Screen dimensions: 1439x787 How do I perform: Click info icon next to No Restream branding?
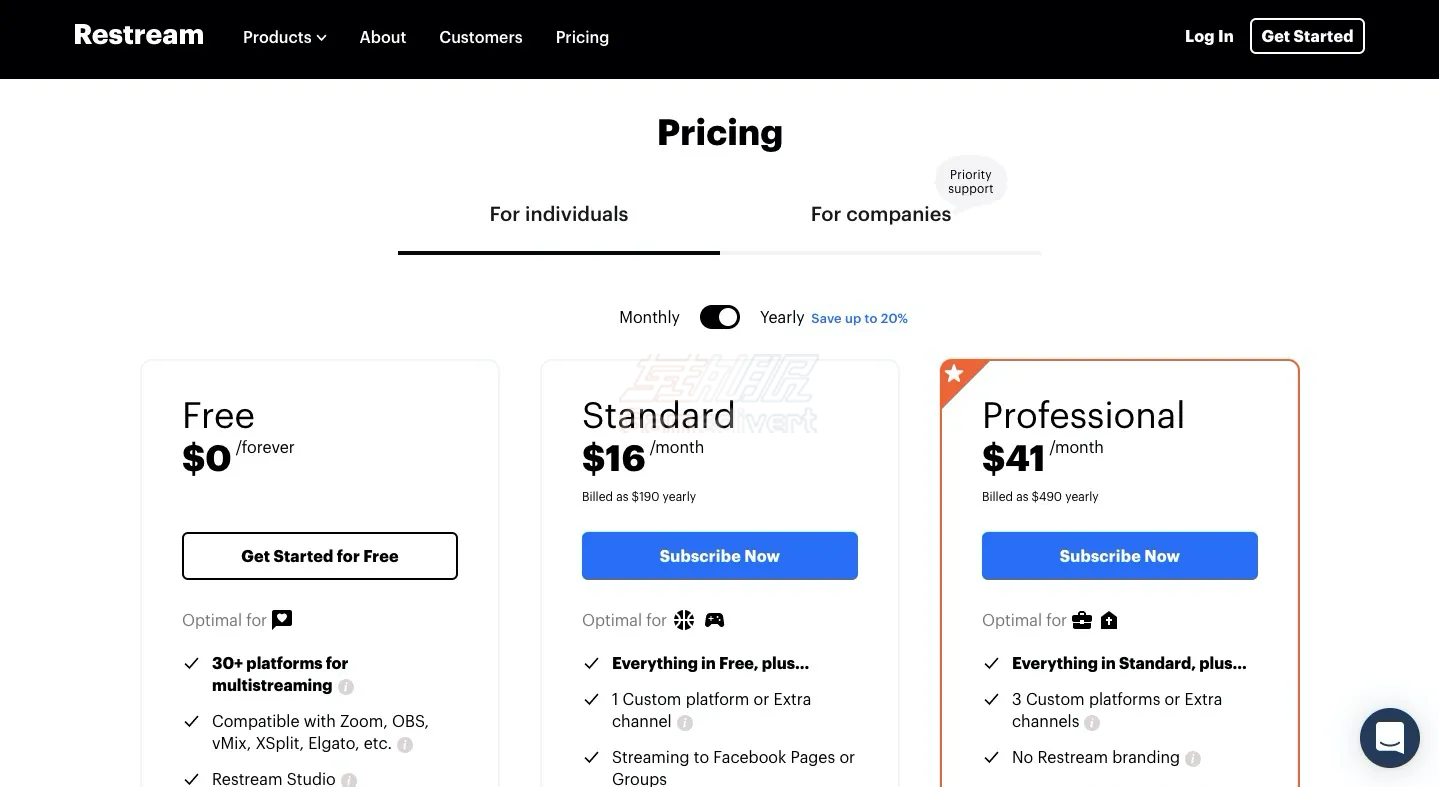tap(1193, 759)
